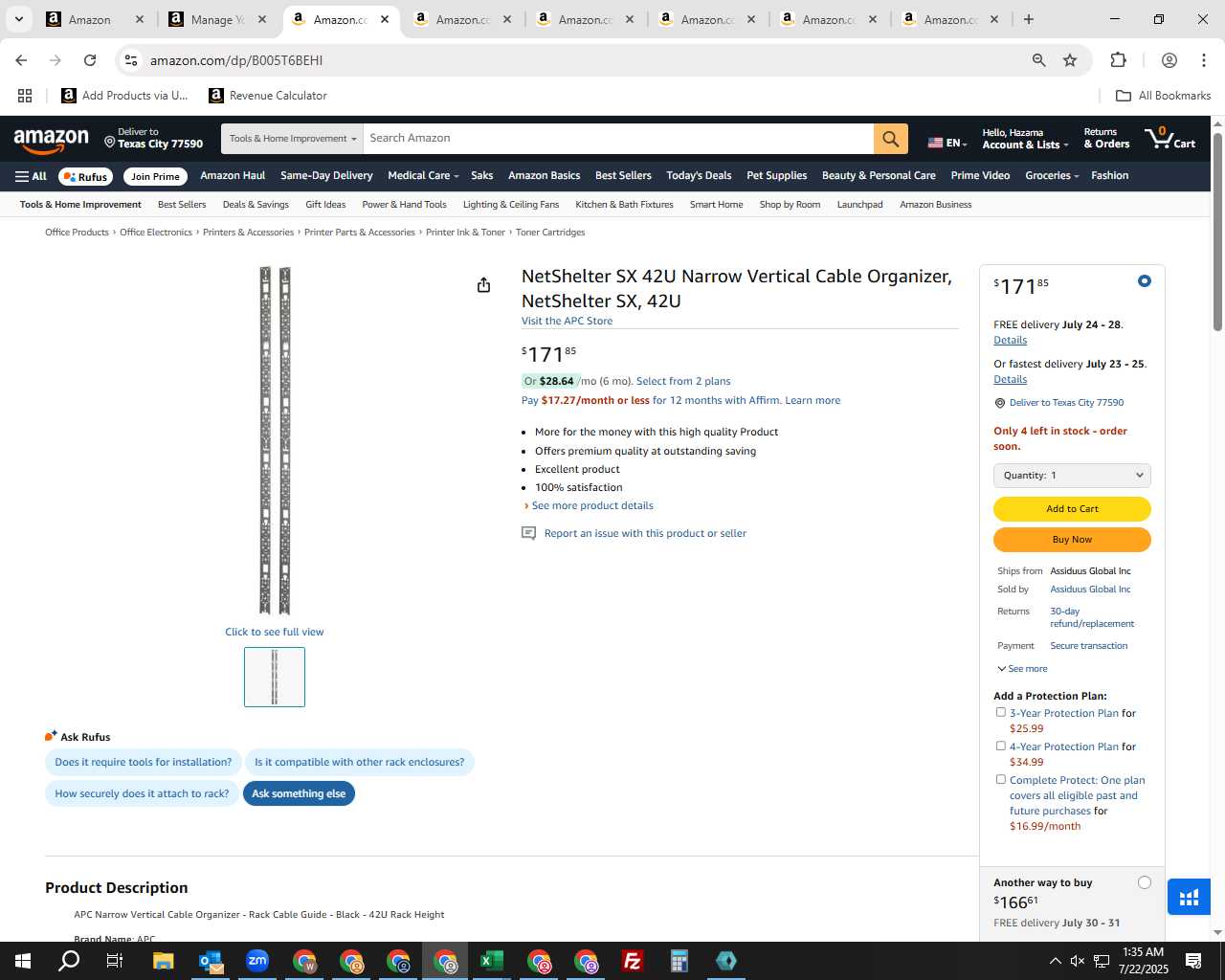The image size is (1225, 980).
Task: Open the shopping cart icon
Action: point(1169,139)
